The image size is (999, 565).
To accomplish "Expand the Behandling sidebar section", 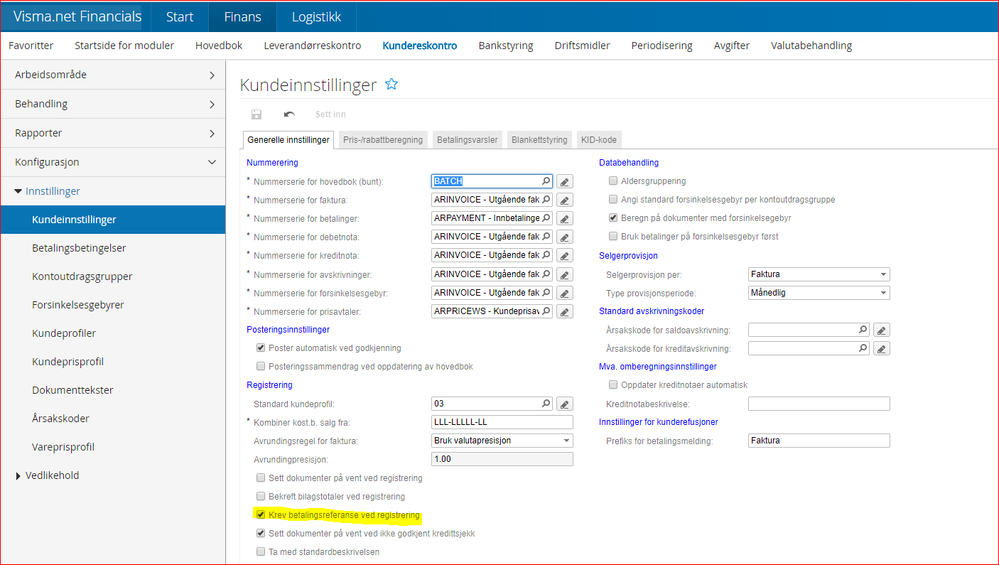I will point(113,104).
